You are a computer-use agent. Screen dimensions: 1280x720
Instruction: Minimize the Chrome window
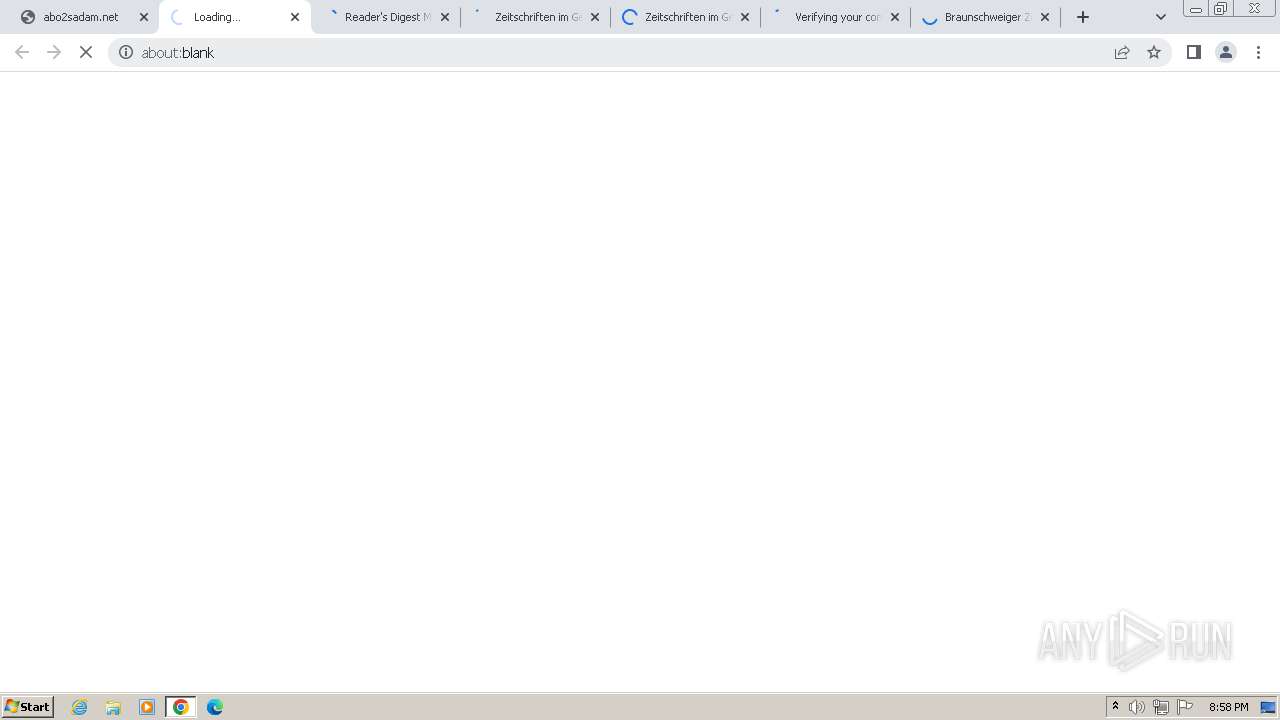point(1196,9)
